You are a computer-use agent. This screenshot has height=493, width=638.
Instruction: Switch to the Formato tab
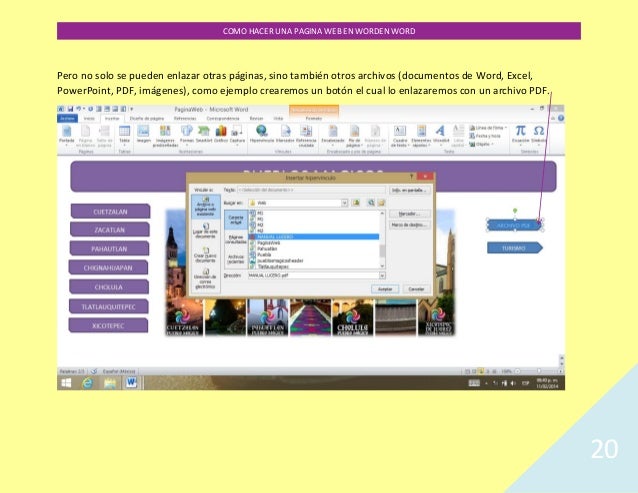click(314, 118)
